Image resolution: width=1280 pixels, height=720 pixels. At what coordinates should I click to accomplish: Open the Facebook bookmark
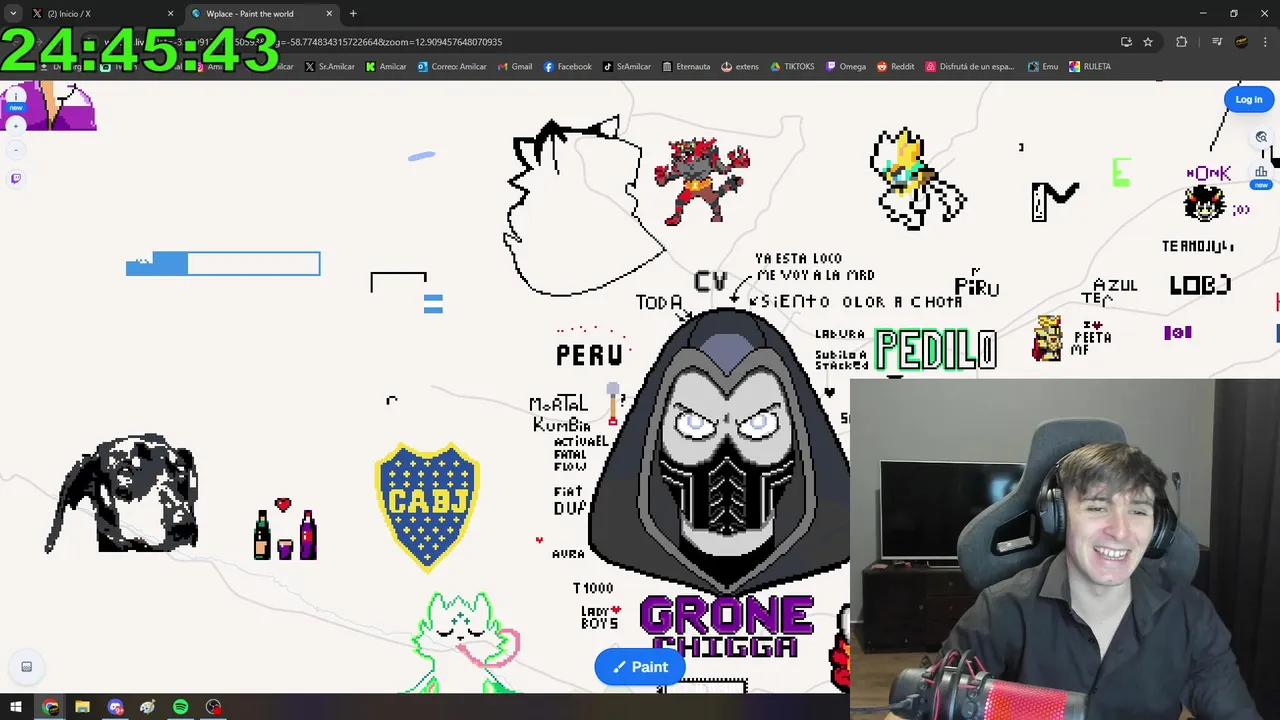coord(567,67)
